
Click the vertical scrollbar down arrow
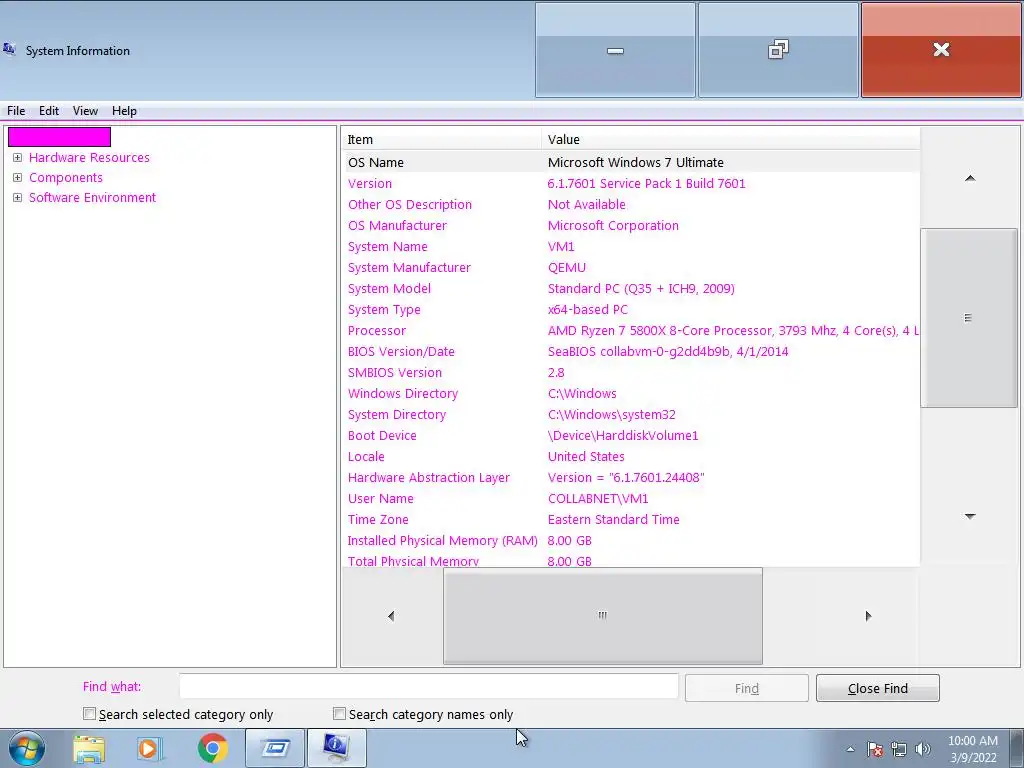click(970, 516)
